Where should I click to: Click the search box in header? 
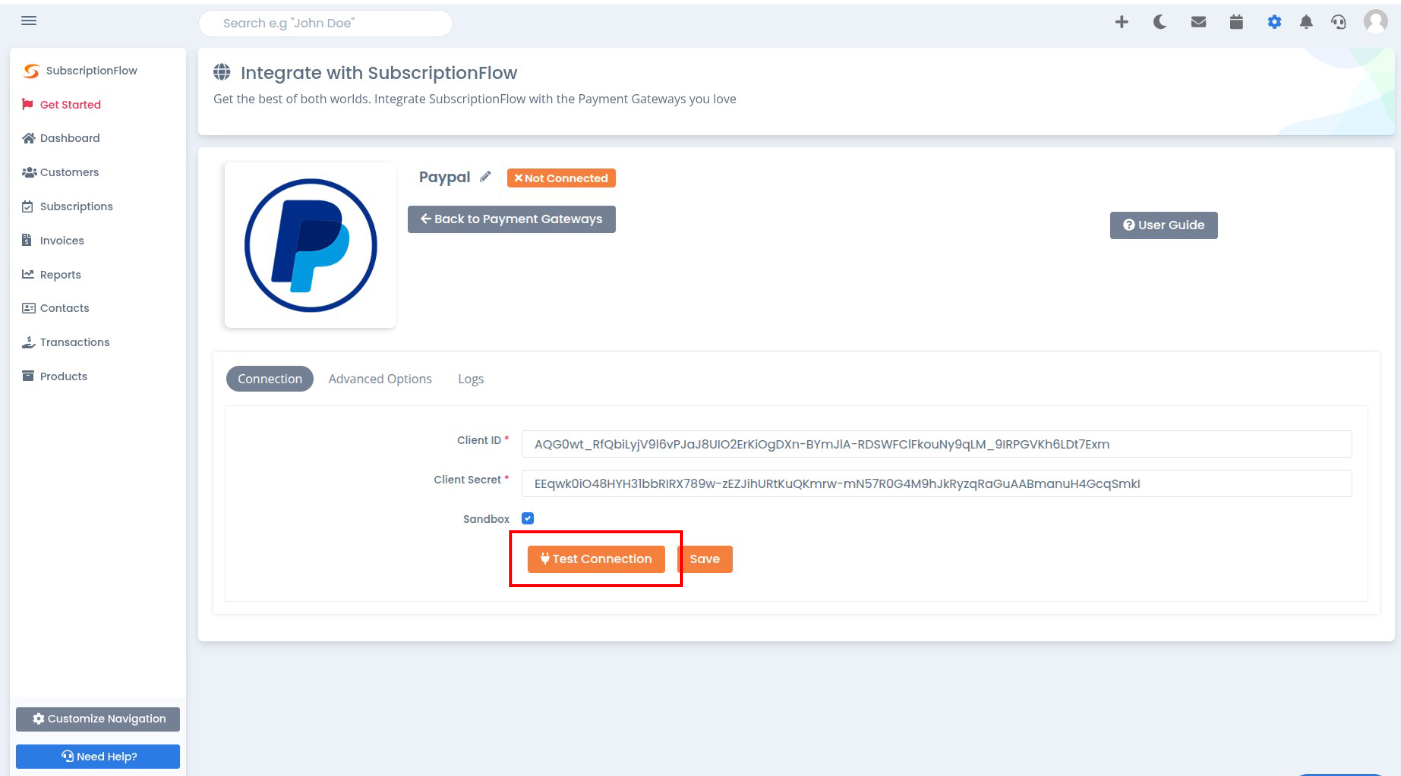point(326,23)
